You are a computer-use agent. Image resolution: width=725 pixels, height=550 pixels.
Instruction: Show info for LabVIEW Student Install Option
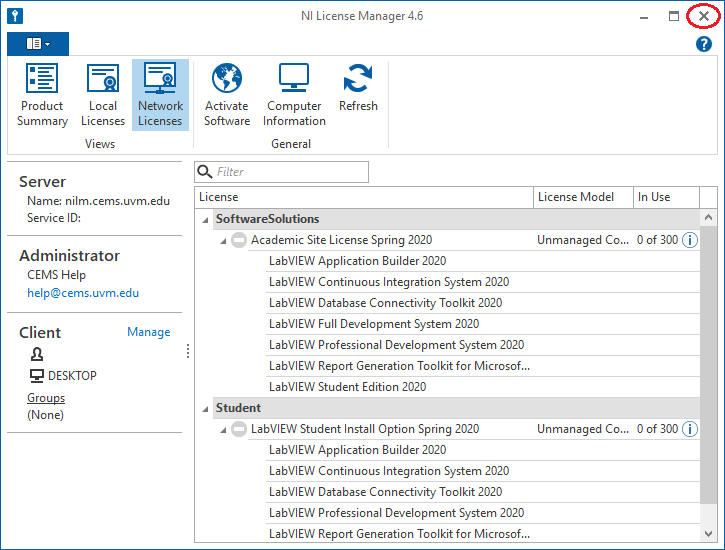689,429
